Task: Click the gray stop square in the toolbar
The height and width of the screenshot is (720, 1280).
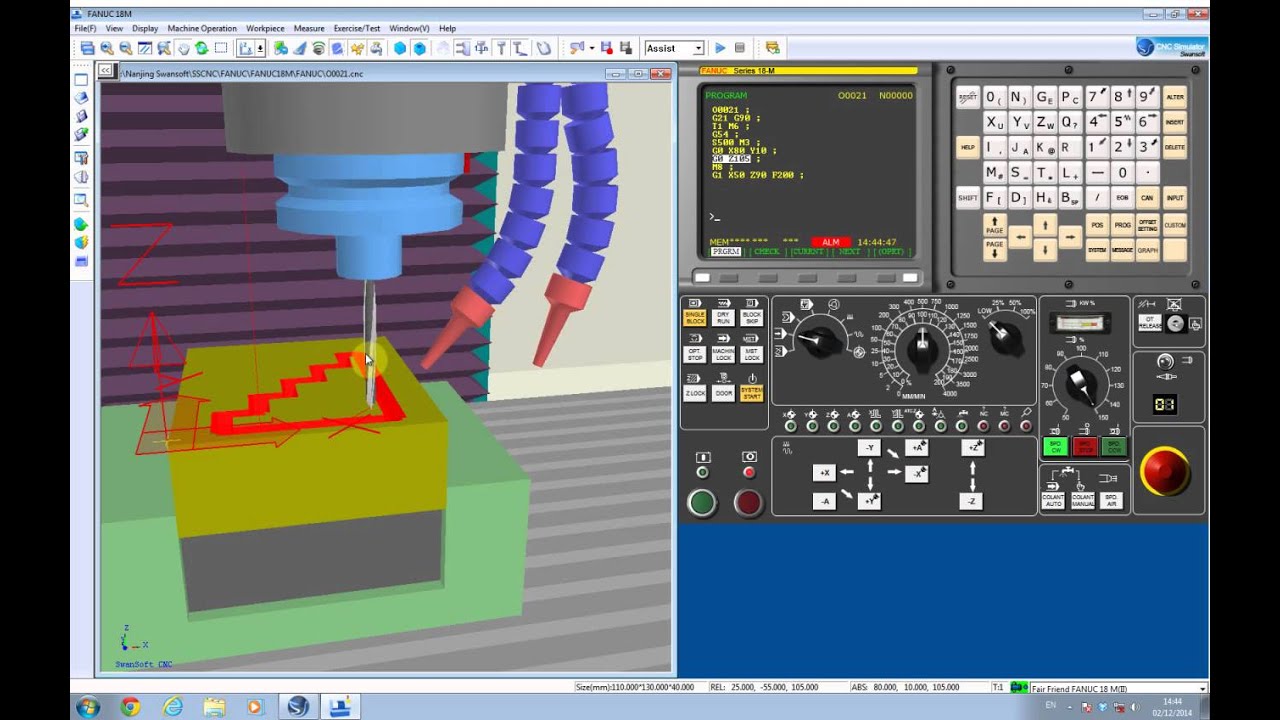Action: (x=740, y=48)
